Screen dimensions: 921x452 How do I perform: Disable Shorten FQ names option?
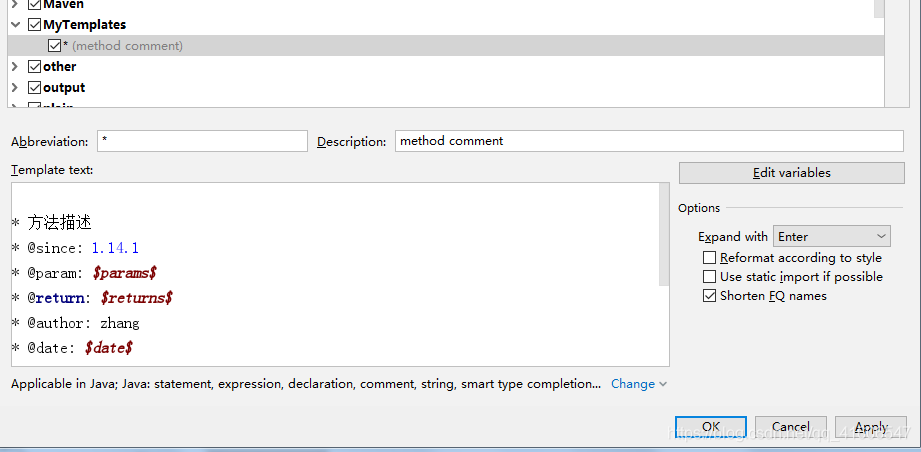(710, 296)
